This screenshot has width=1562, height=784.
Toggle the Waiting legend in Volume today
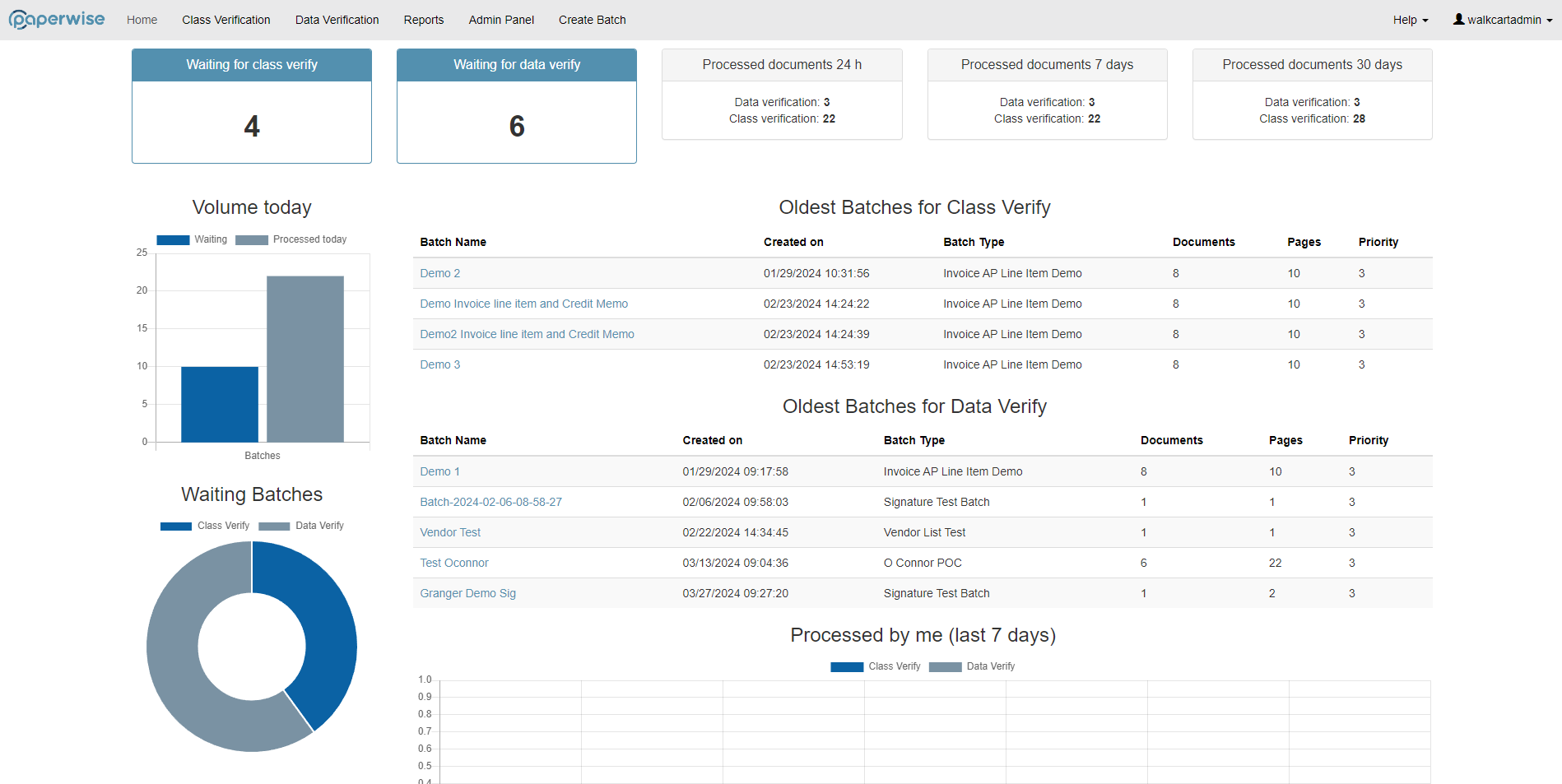point(192,239)
